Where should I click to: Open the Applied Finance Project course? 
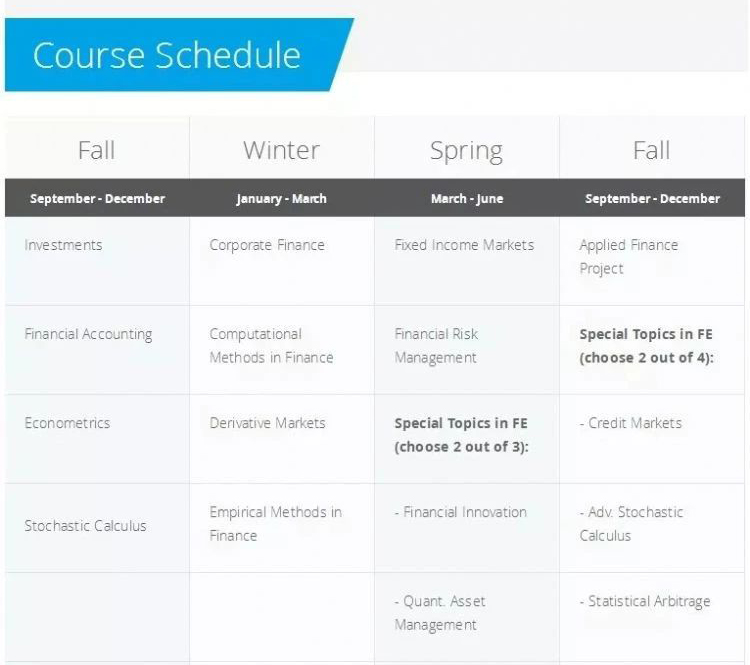[629, 256]
